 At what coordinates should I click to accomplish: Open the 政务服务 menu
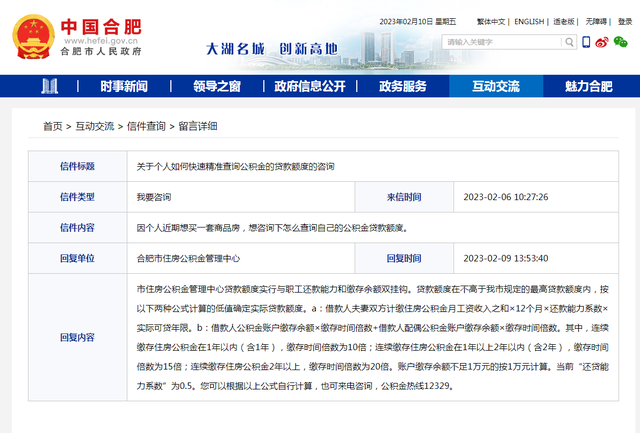403,86
